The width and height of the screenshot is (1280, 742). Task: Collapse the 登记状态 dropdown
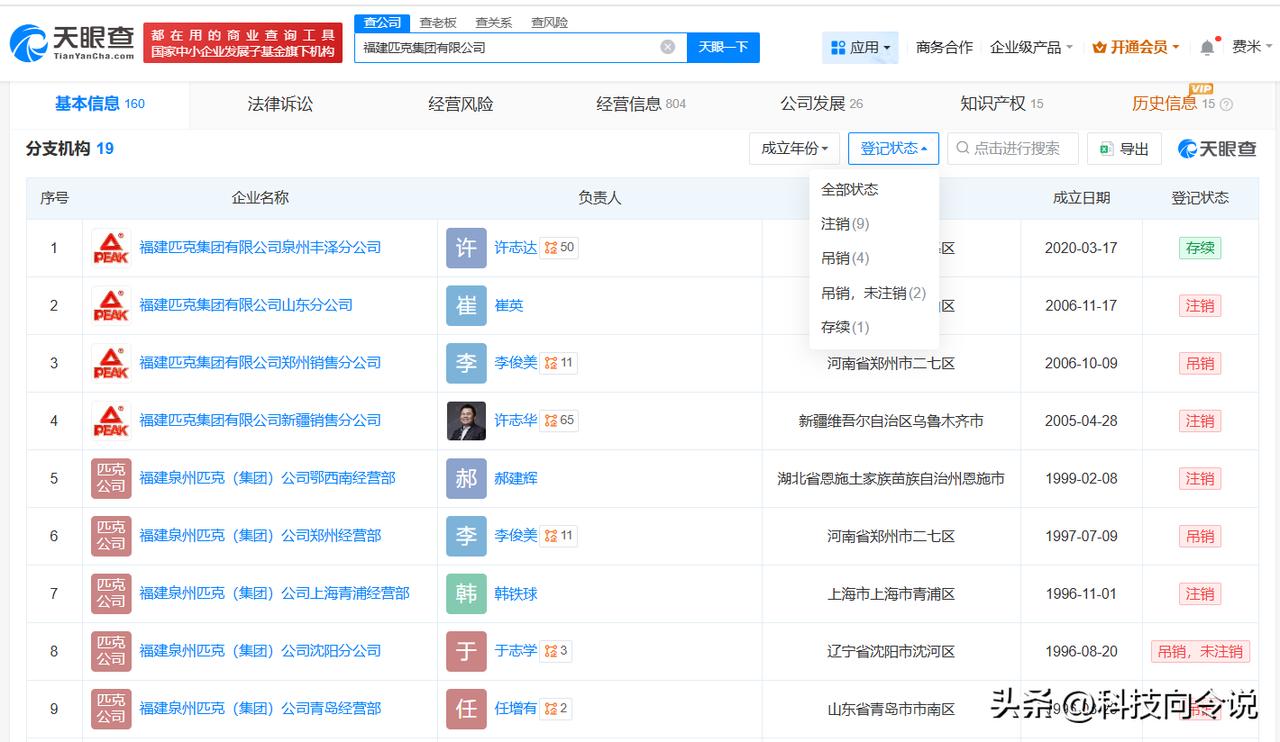893,149
